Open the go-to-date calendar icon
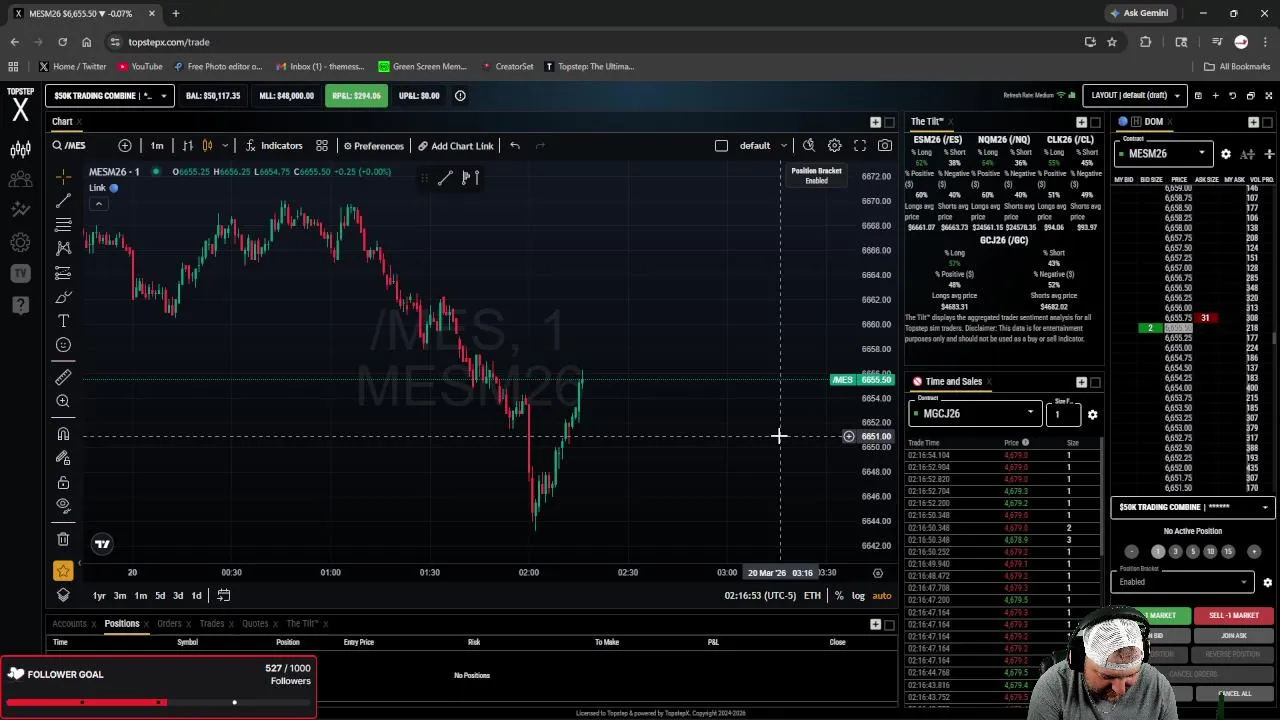This screenshot has width=1280, height=720. point(224,596)
